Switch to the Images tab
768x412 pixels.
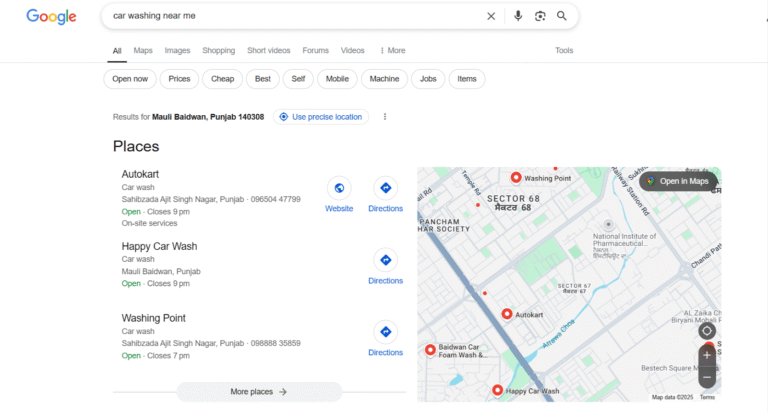click(x=177, y=50)
